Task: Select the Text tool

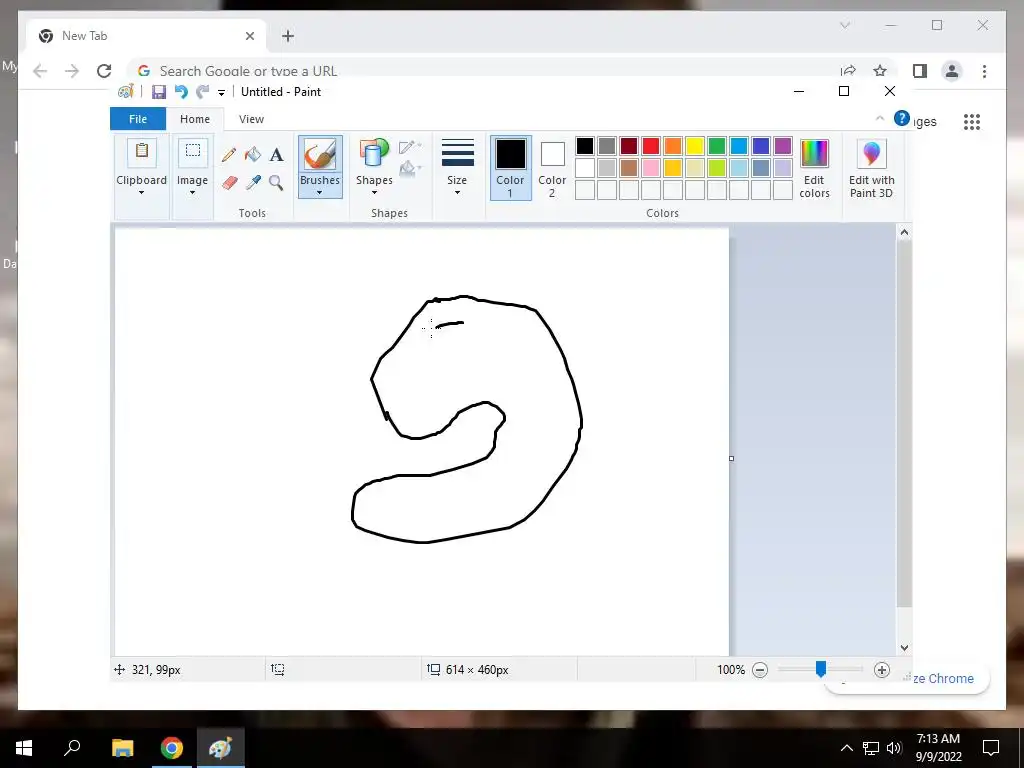Action: pos(276,155)
